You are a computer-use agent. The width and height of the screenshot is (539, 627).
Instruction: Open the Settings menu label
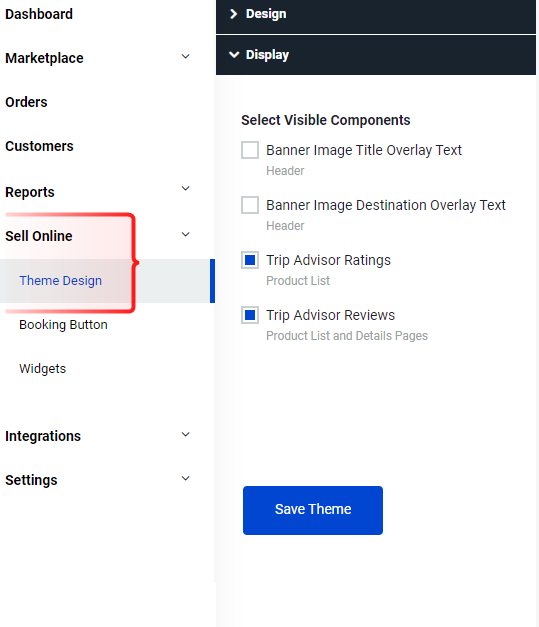(31, 480)
